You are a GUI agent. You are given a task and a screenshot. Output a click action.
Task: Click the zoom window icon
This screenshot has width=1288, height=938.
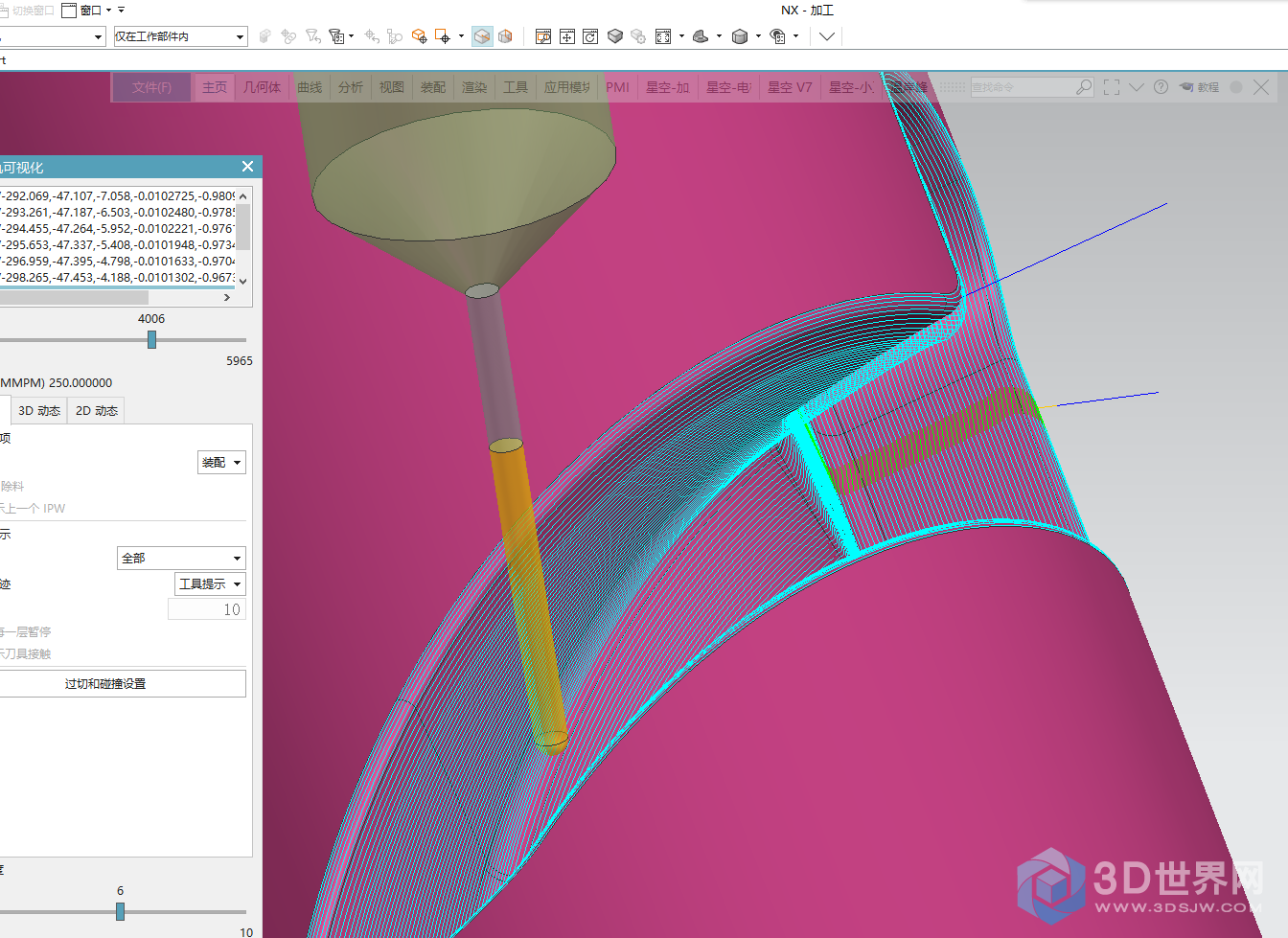click(543, 36)
